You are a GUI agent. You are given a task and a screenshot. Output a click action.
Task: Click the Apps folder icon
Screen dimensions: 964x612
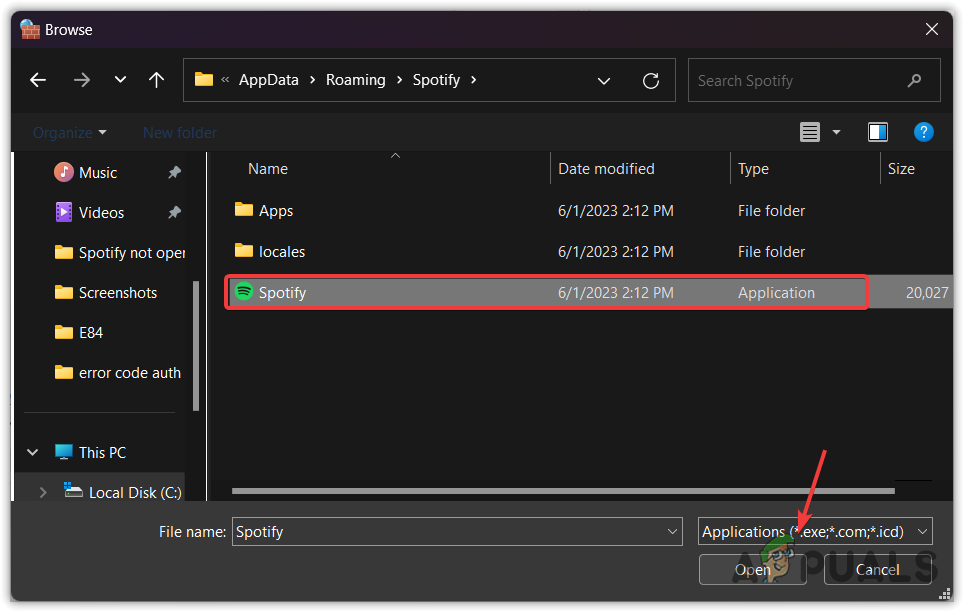point(244,210)
